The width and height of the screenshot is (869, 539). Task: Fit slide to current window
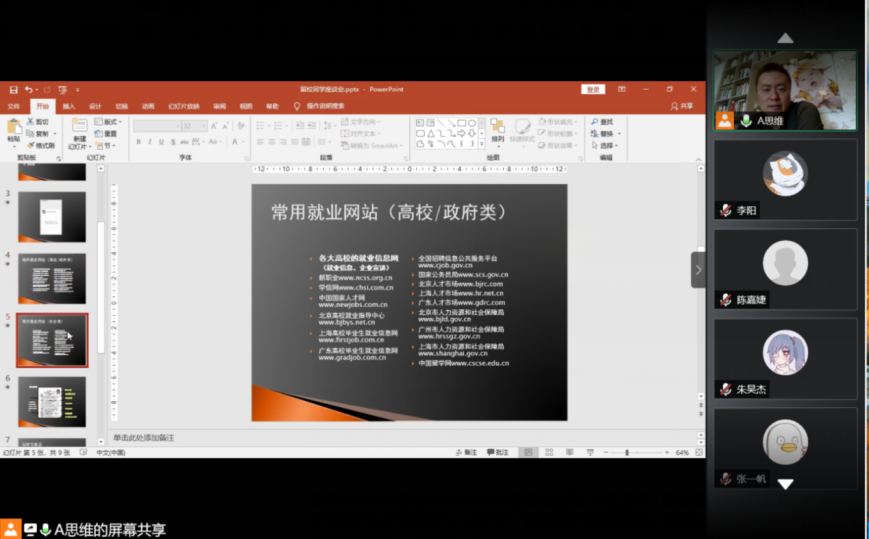699,453
